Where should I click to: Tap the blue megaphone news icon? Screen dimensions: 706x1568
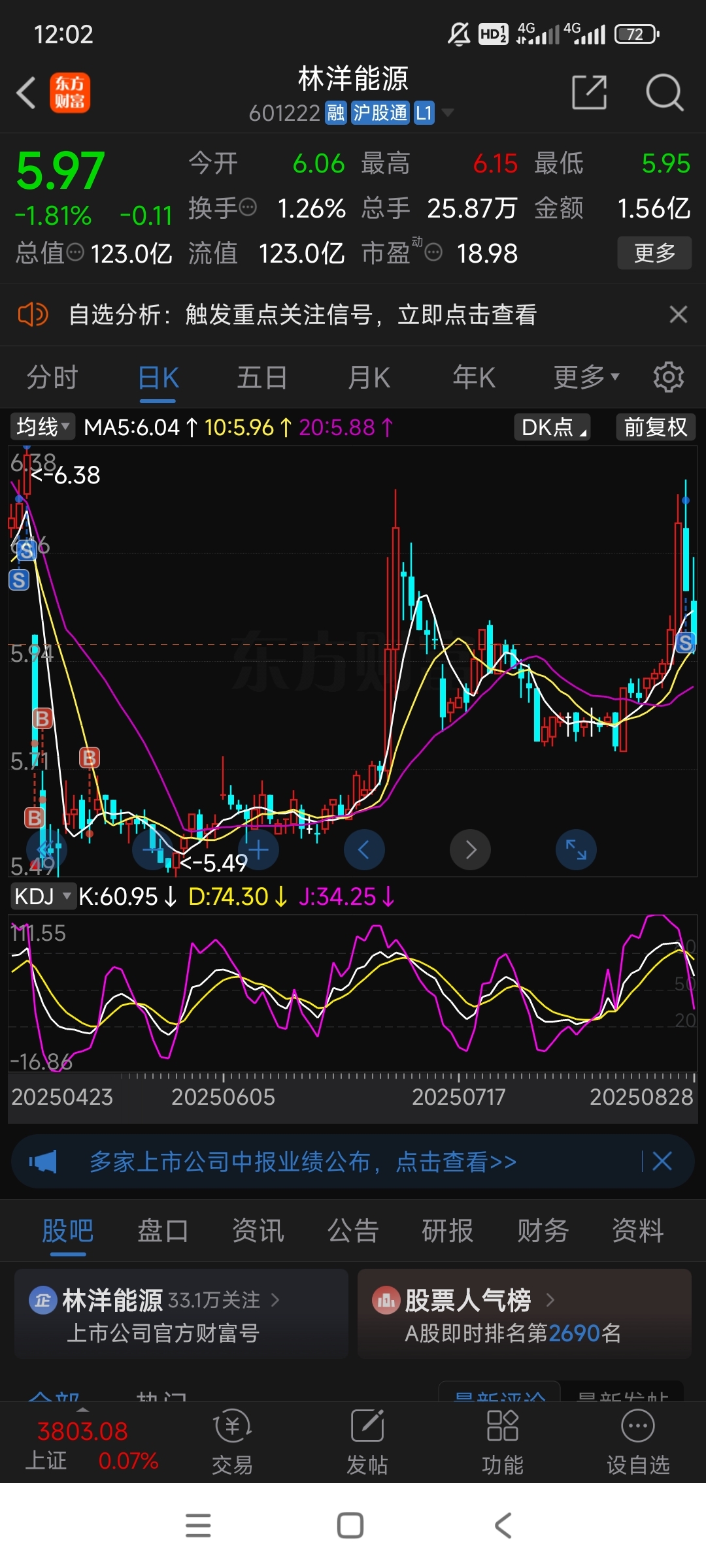click(43, 1162)
